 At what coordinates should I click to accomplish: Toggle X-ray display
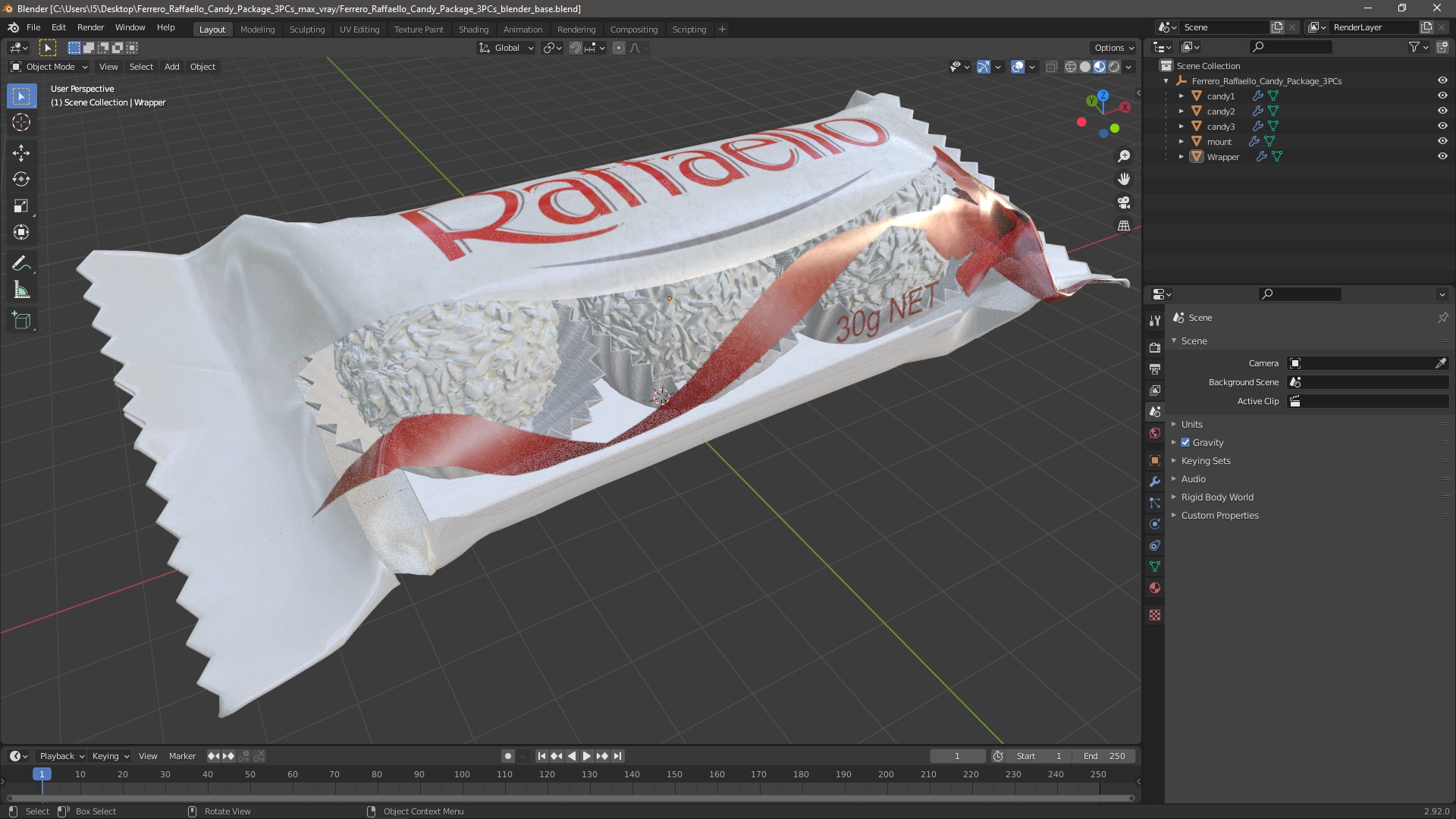coord(1051,67)
